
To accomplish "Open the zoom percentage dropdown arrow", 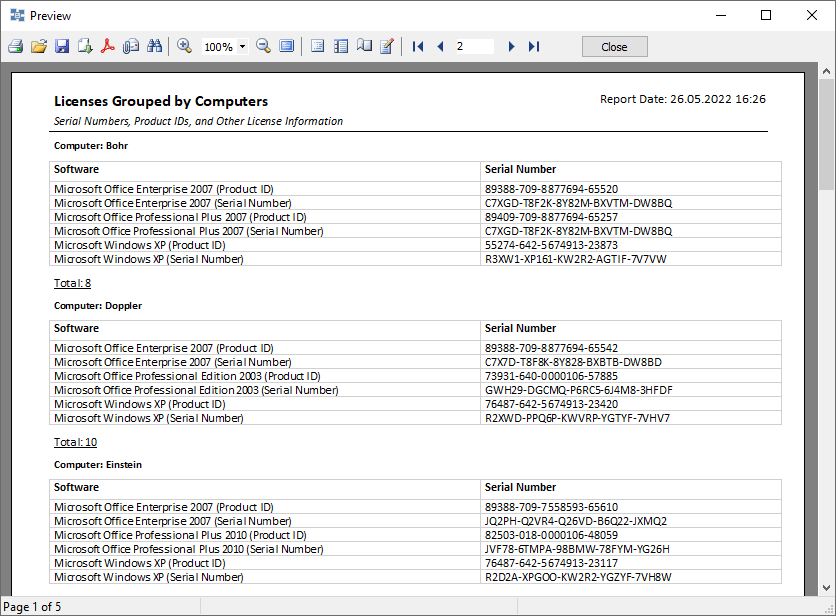I will (242, 46).
